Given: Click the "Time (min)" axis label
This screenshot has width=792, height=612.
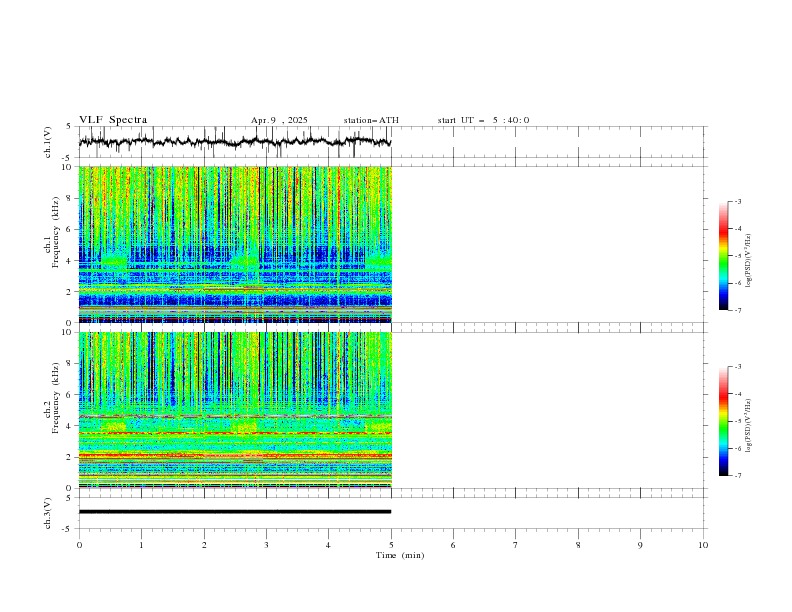Looking at the screenshot, I should [400, 555].
